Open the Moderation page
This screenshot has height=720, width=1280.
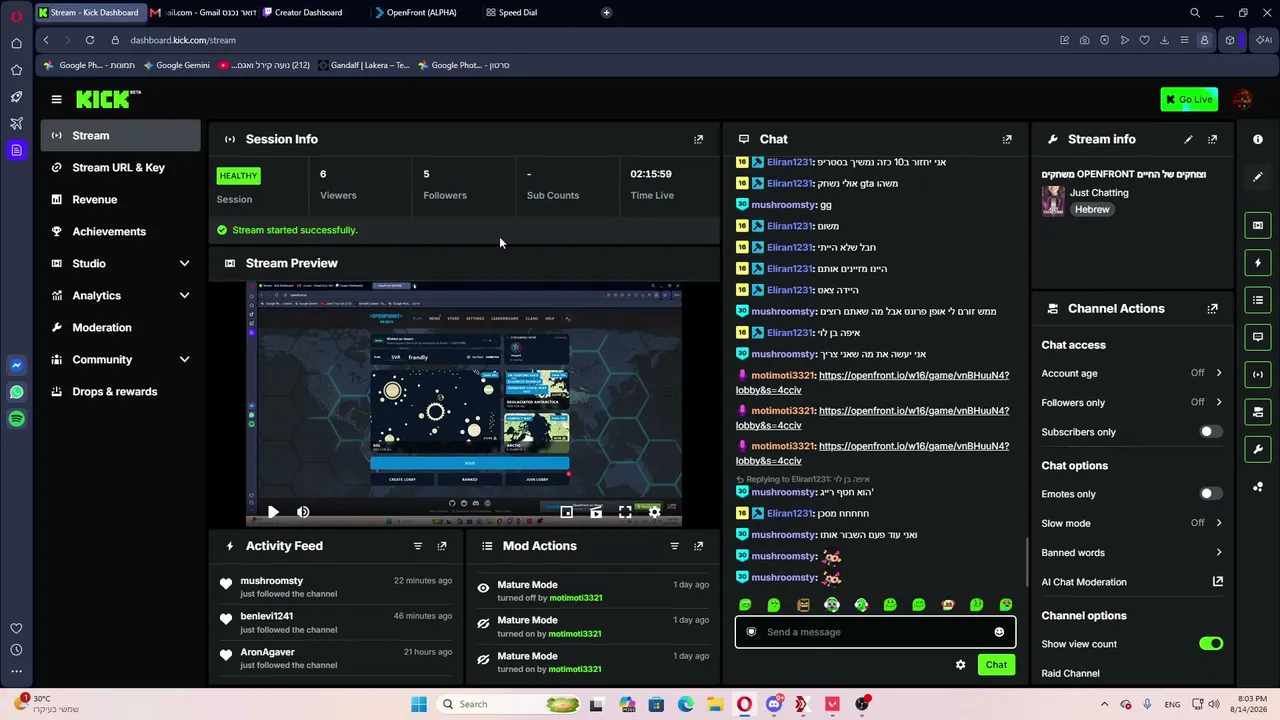point(121,327)
